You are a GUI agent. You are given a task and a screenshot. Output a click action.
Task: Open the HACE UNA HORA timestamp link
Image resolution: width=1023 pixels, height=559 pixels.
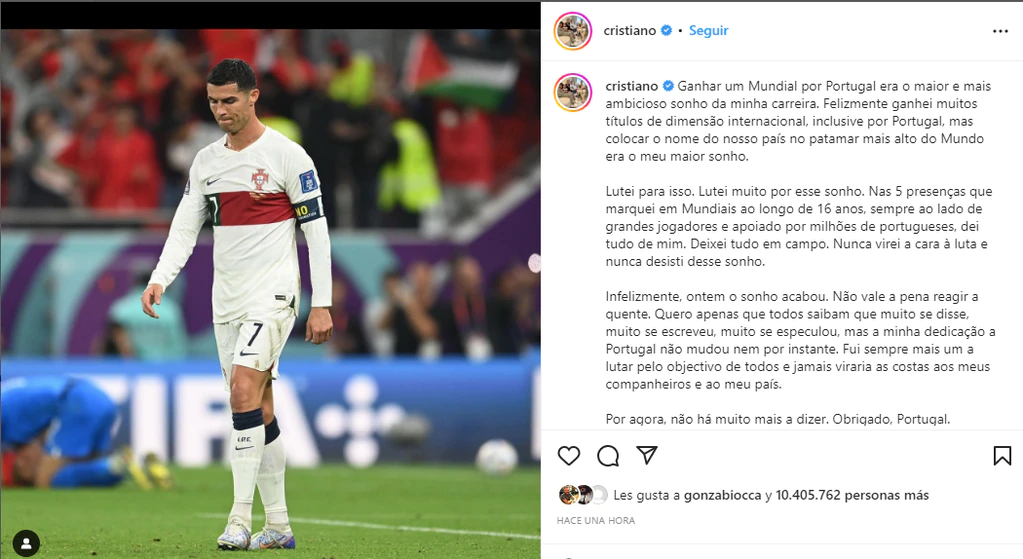(596, 521)
